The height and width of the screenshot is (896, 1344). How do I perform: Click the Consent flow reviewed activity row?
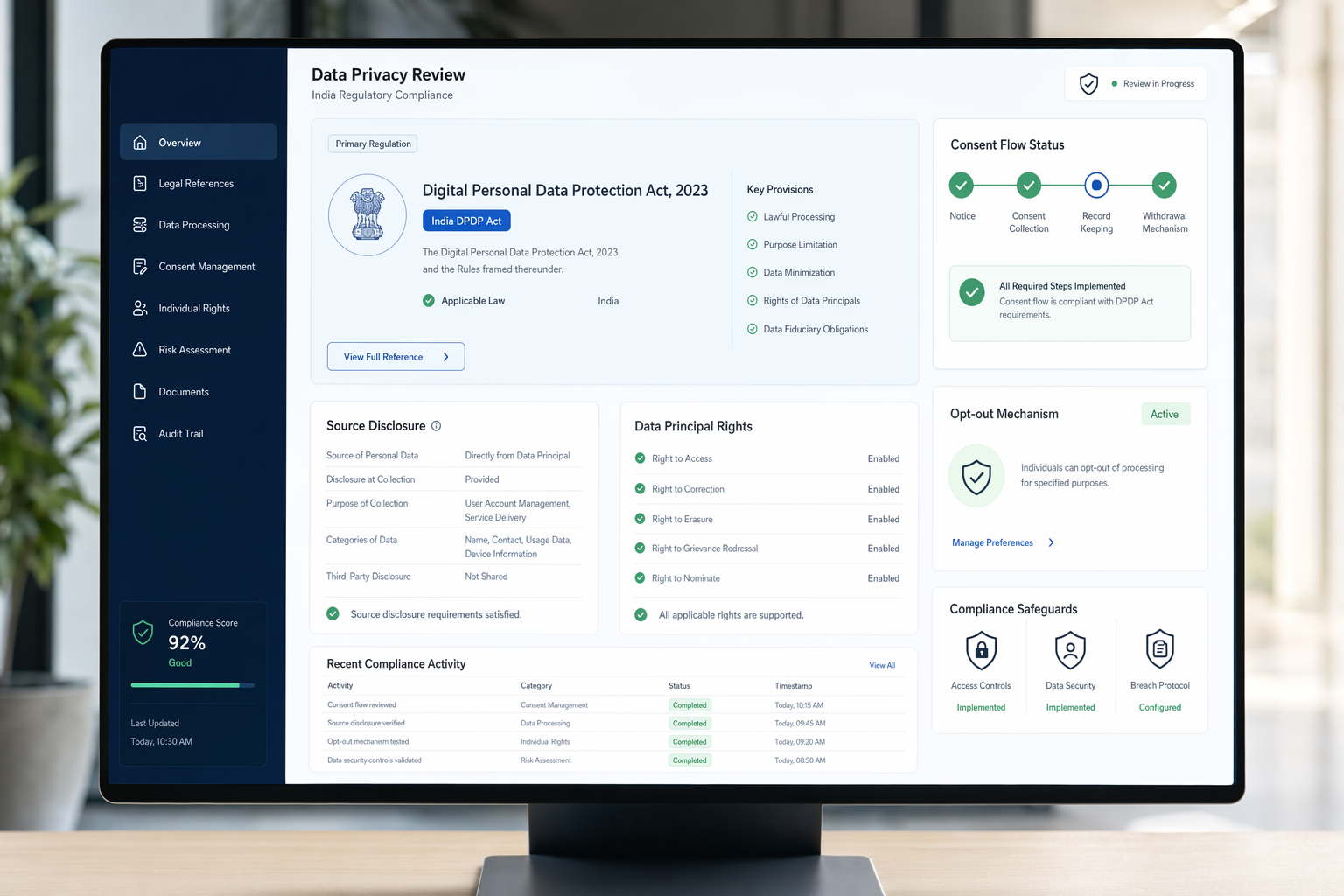click(x=614, y=705)
